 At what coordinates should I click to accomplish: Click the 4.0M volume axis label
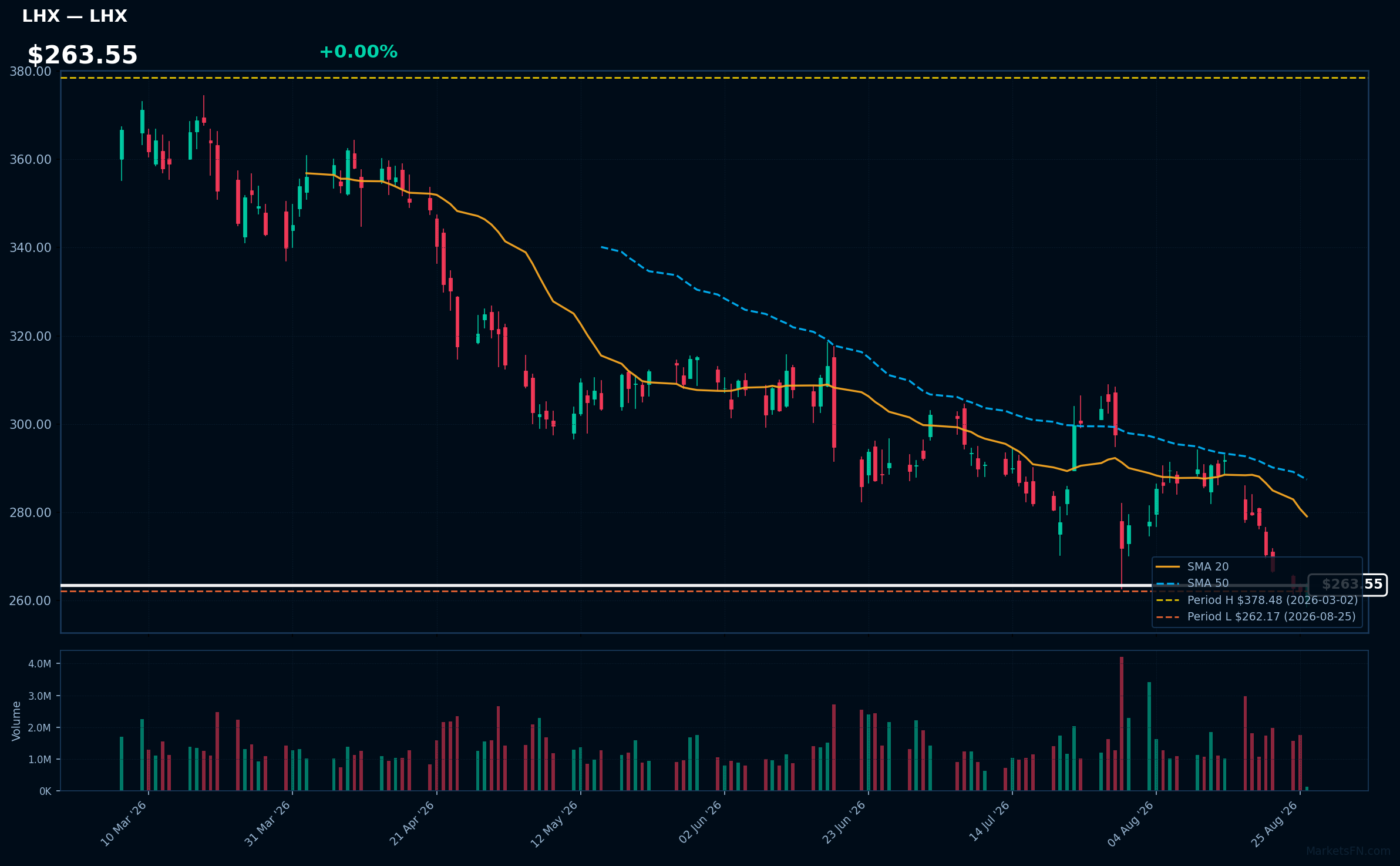tap(40, 664)
